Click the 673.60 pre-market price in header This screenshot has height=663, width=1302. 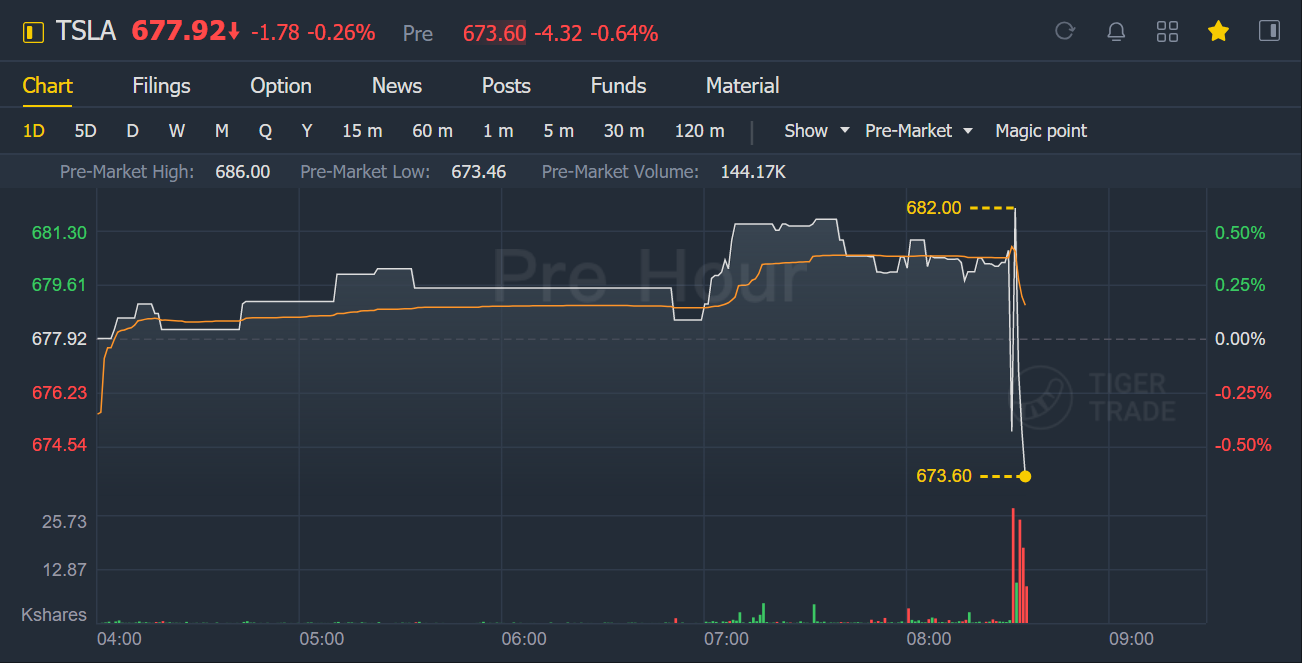click(x=494, y=33)
